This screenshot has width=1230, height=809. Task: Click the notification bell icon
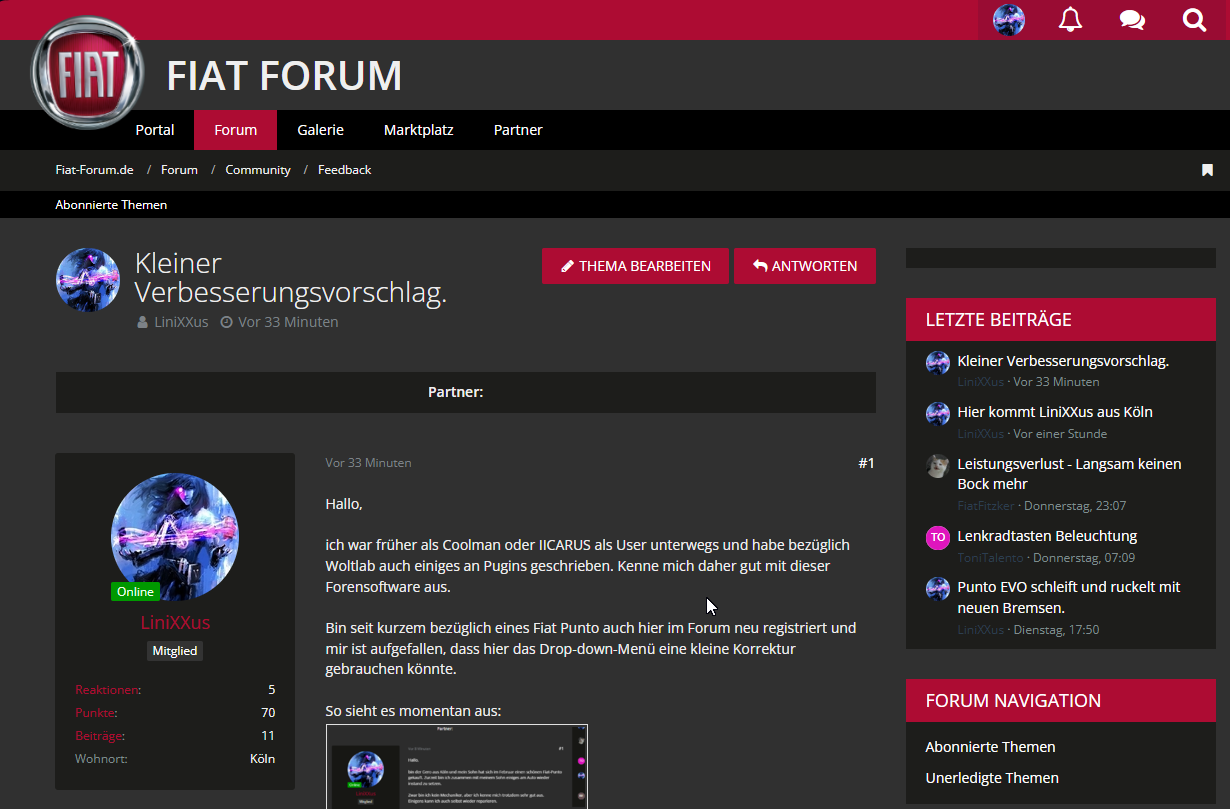1070,20
